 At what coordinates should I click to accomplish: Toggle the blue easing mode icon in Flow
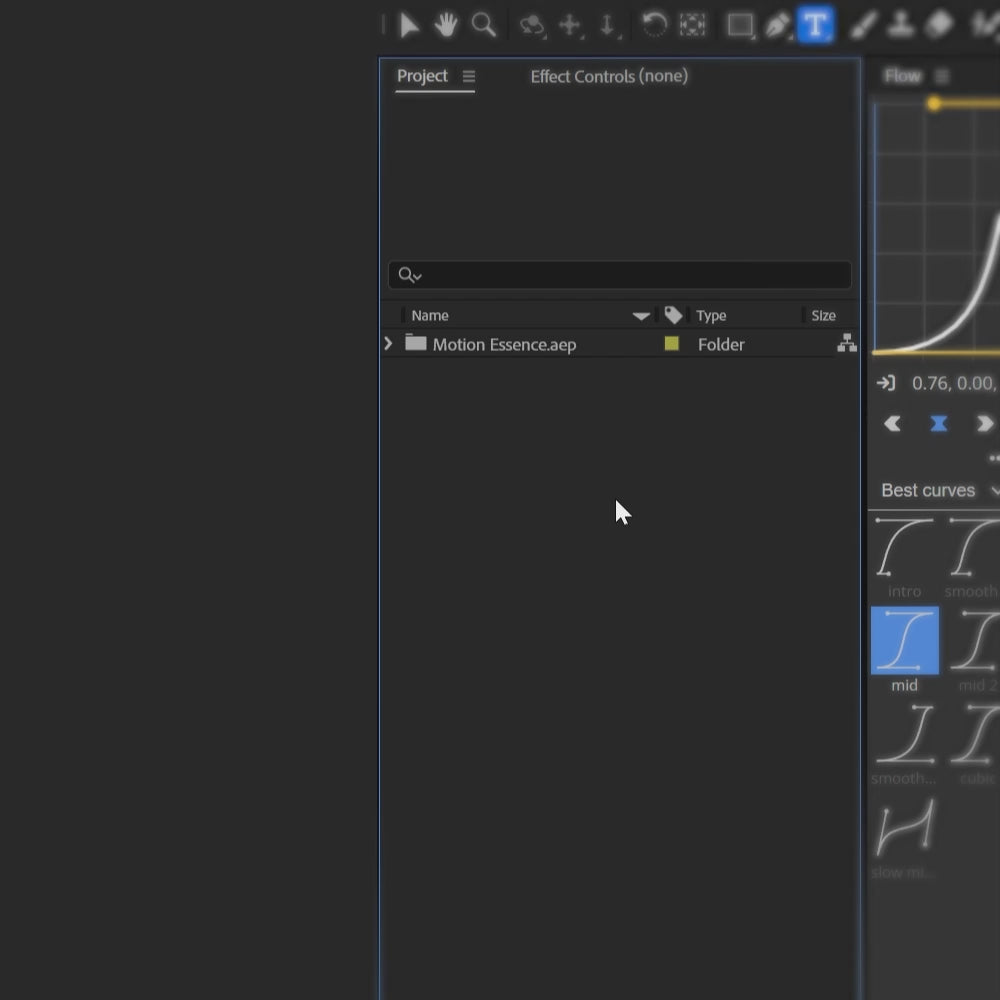[938, 423]
